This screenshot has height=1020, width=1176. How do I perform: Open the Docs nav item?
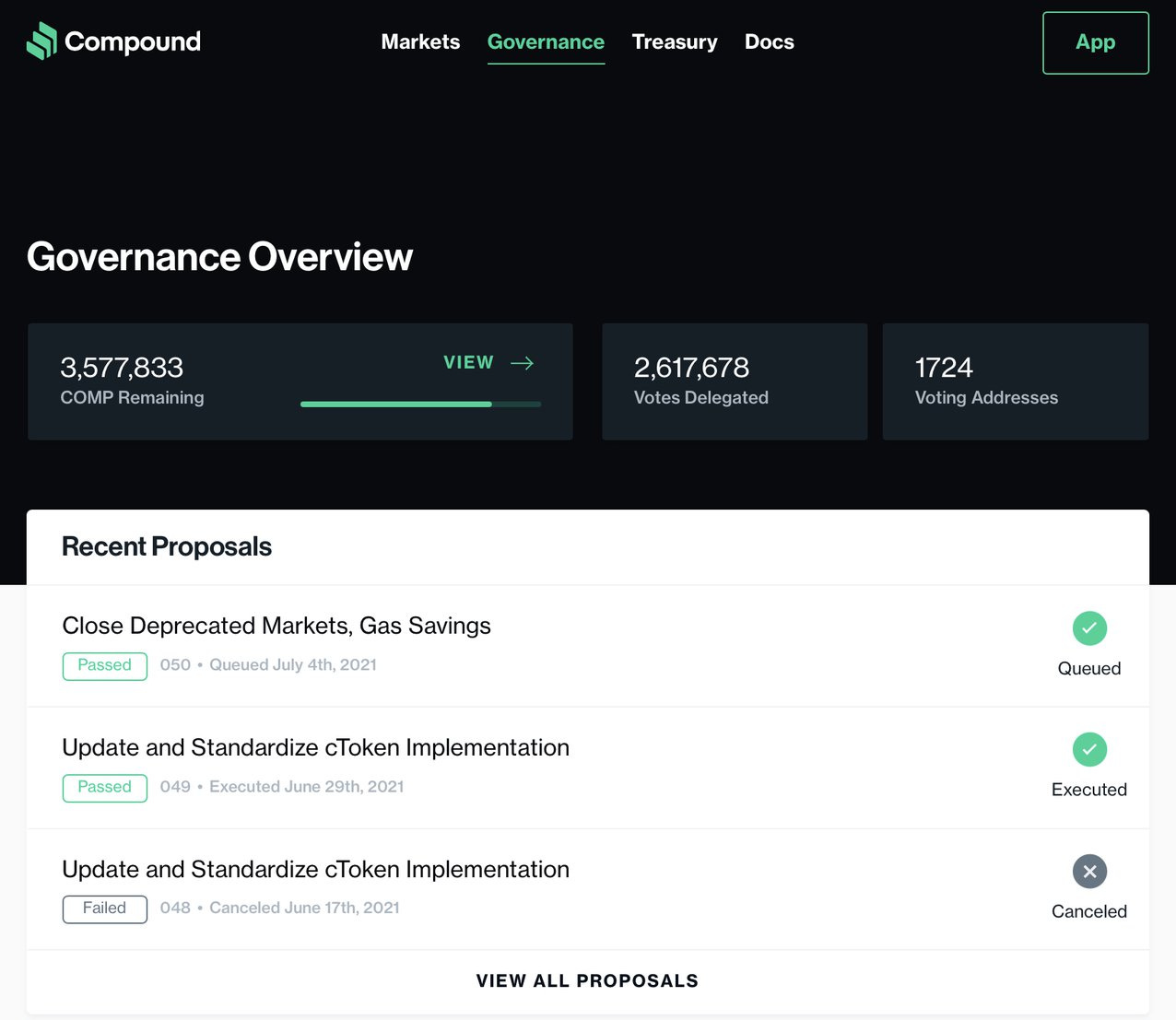point(770,41)
